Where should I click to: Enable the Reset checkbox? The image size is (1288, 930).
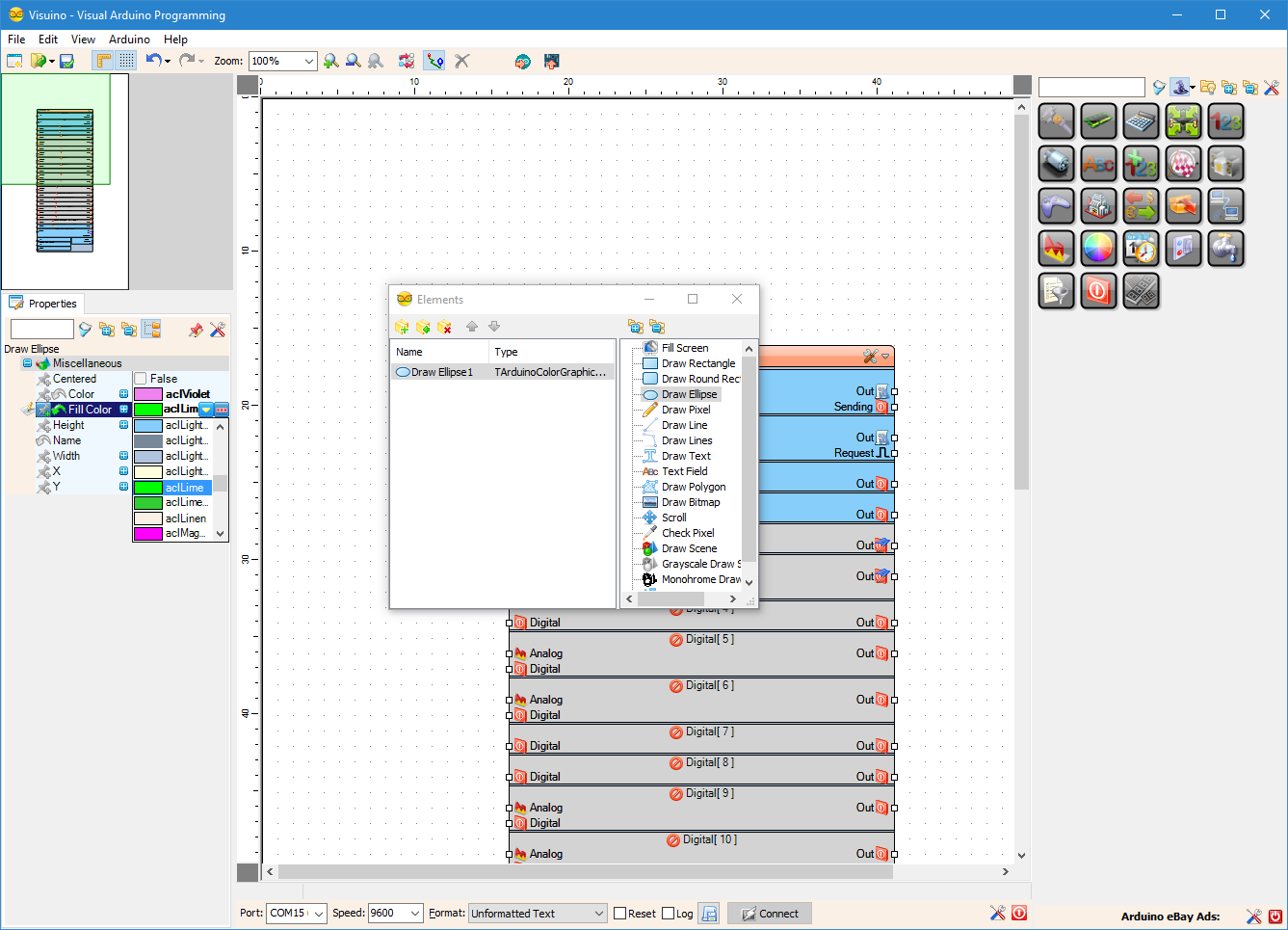coord(620,914)
